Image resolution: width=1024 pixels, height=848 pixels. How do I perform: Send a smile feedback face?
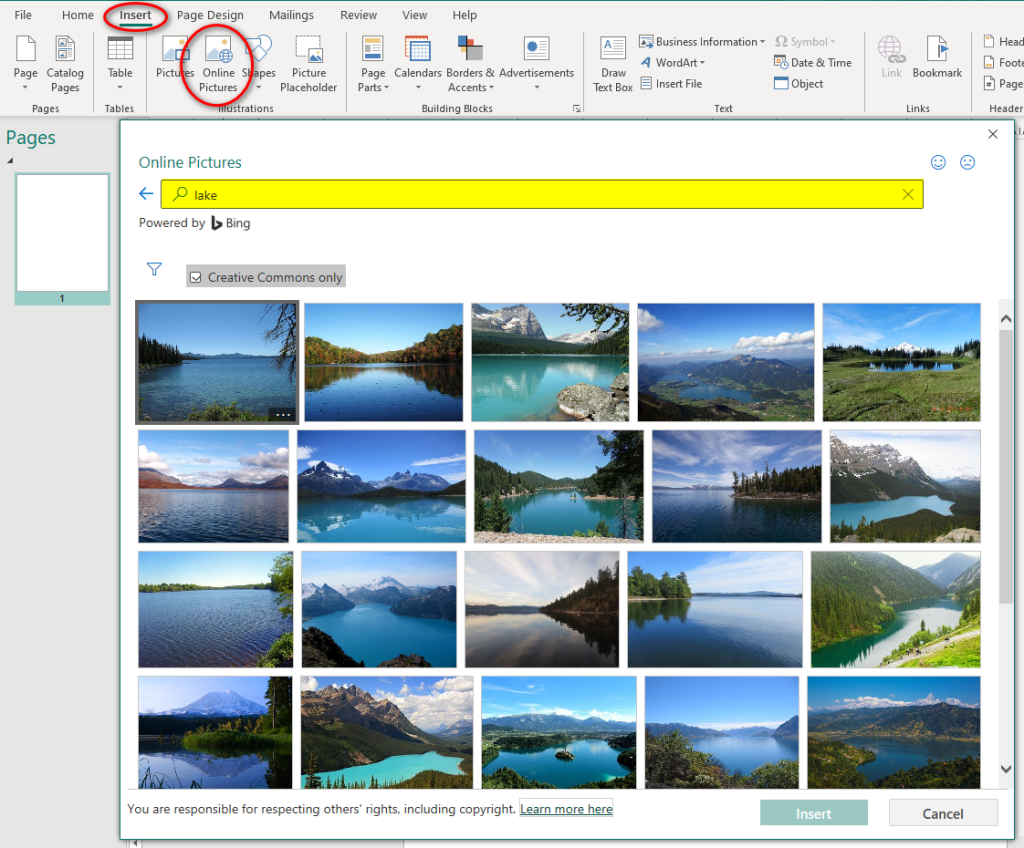(x=938, y=162)
